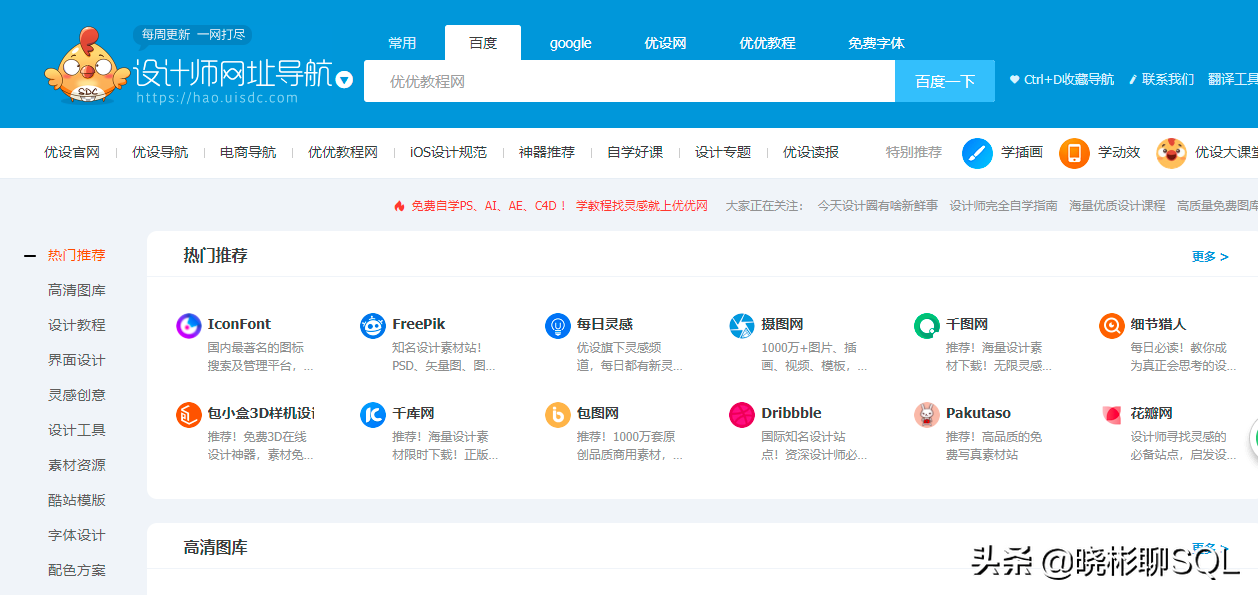Open 电商导航 in nav bar
Screen dimensions: 1258x595
[x=248, y=153]
